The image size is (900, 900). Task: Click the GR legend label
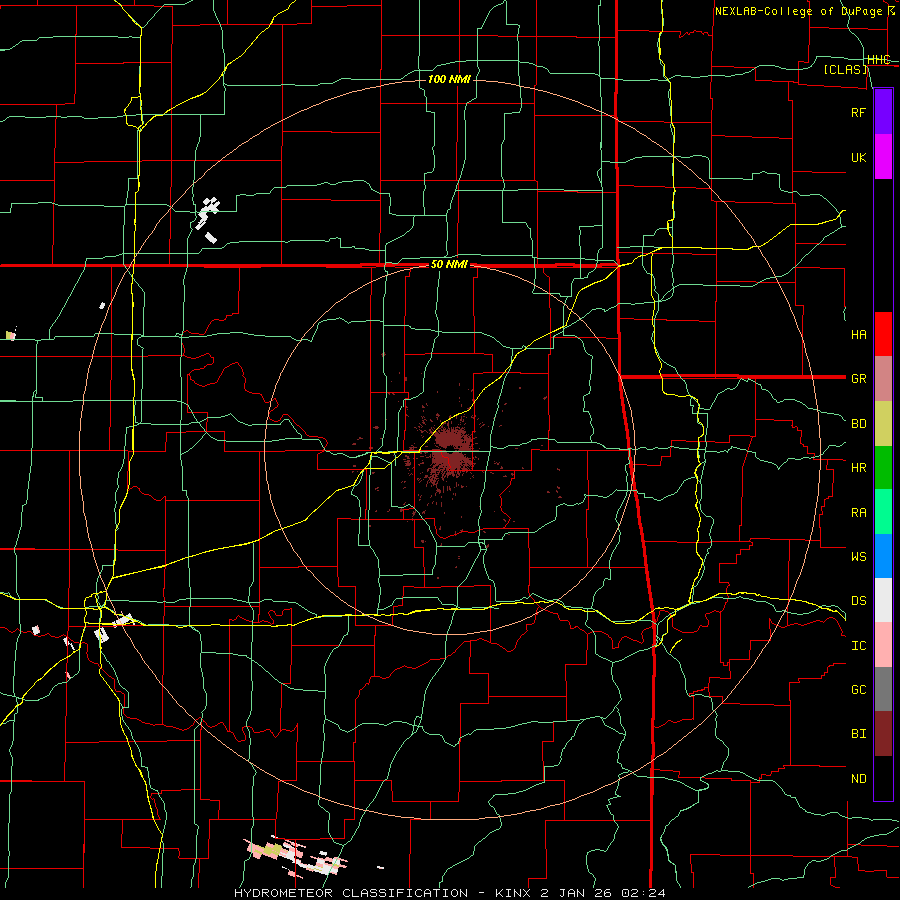tap(858, 379)
